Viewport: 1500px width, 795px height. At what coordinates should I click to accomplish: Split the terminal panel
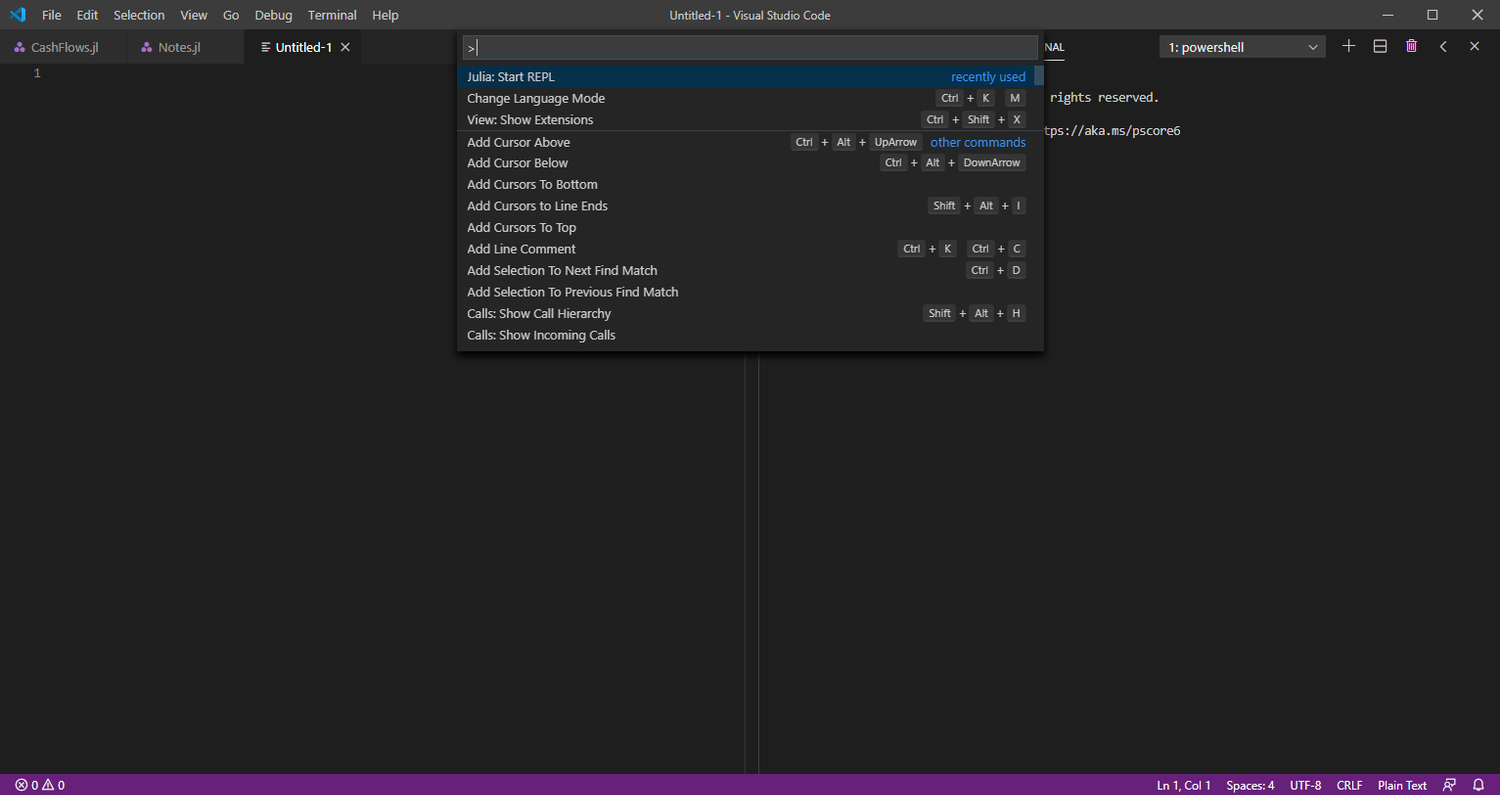[1380, 46]
